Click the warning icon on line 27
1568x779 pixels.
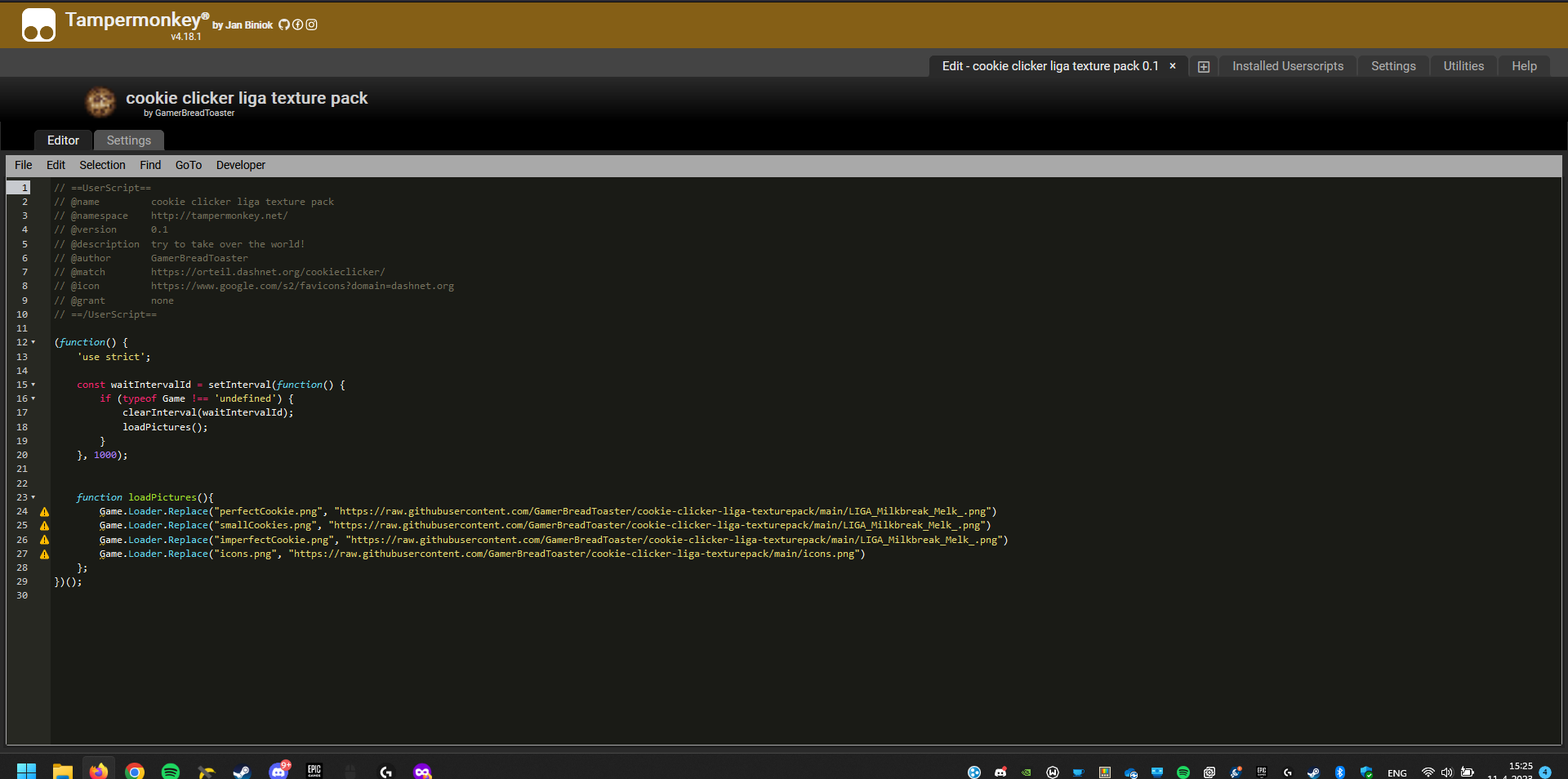44,554
